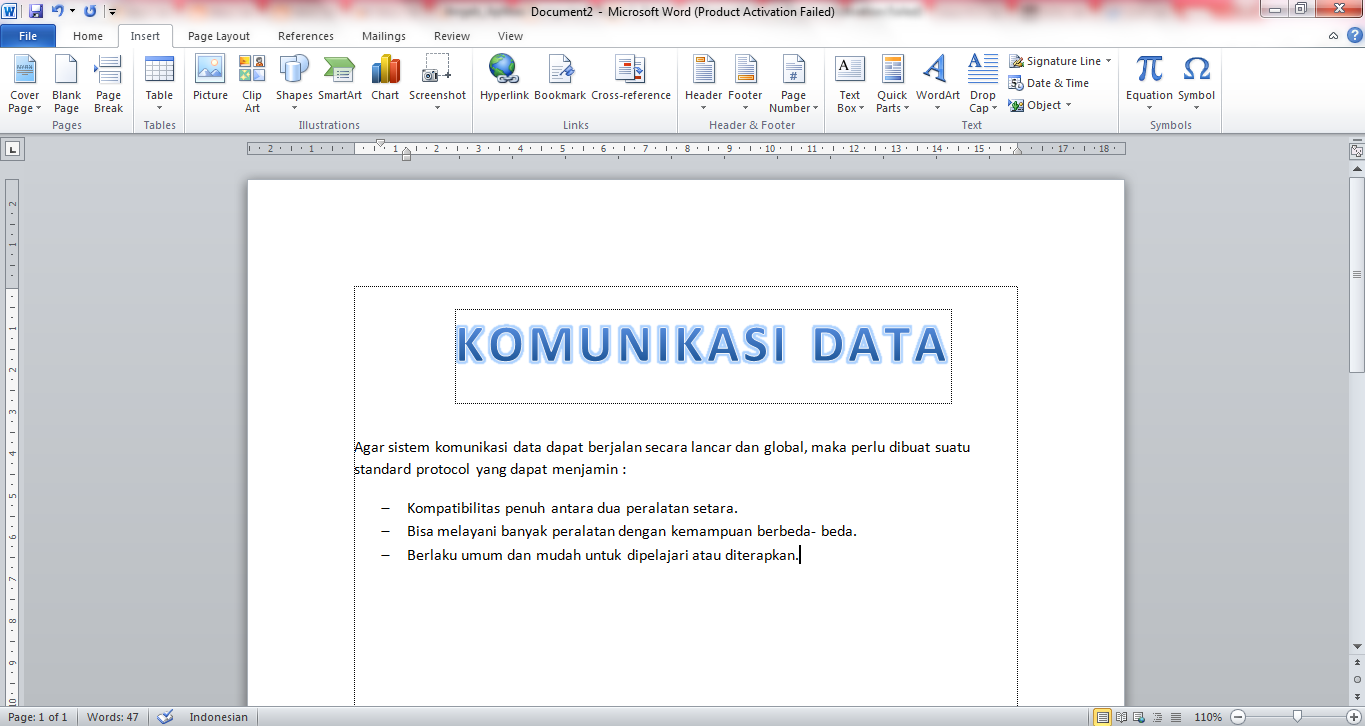
Task: Open the Table insert menu
Action: click(159, 84)
